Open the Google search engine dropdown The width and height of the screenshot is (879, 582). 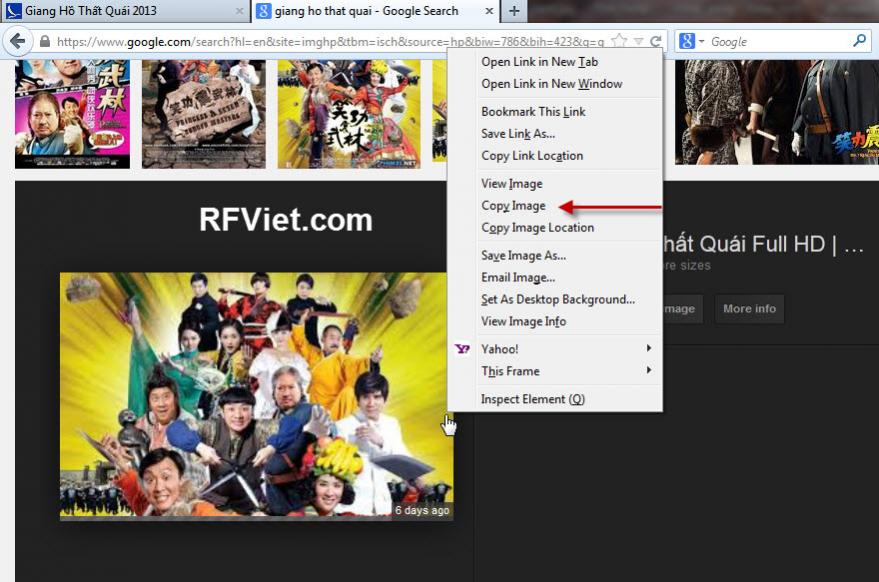coord(692,42)
